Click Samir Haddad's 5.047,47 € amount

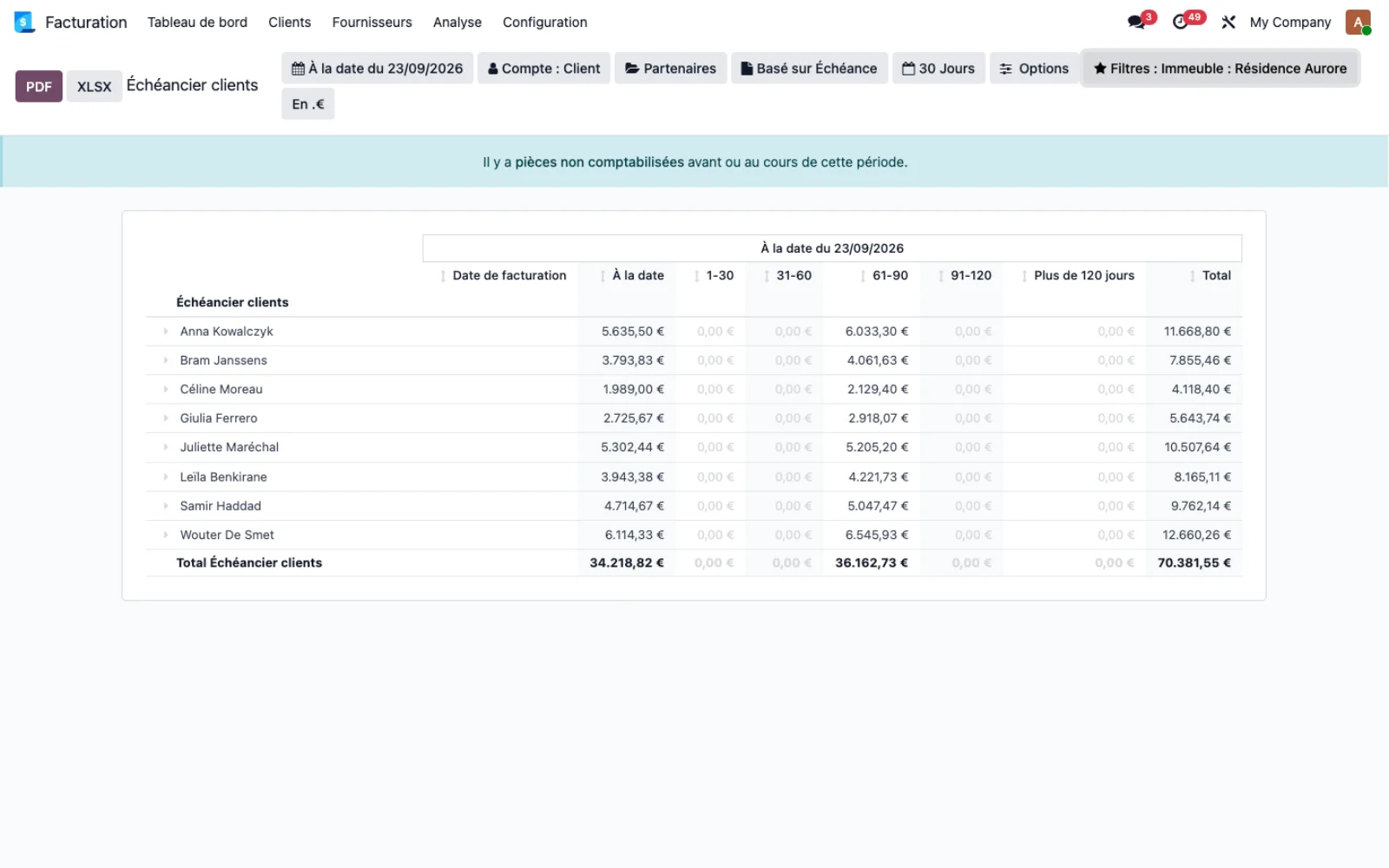coord(878,506)
